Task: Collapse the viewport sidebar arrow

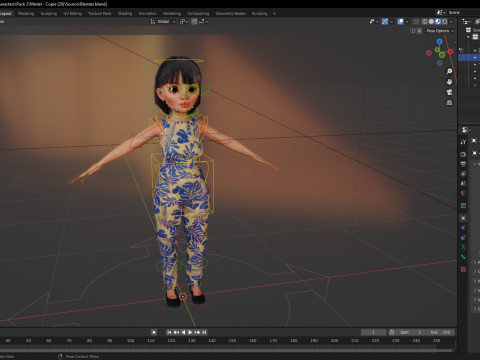Action: [455, 42]
